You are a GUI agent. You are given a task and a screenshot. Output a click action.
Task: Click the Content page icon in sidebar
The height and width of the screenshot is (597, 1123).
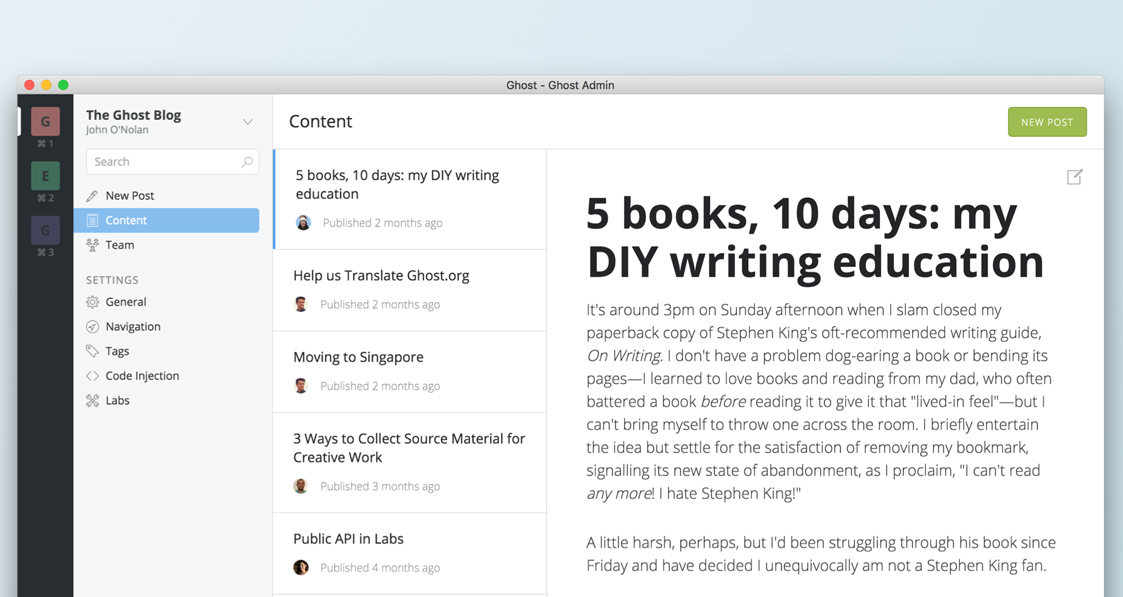point(92,220)
